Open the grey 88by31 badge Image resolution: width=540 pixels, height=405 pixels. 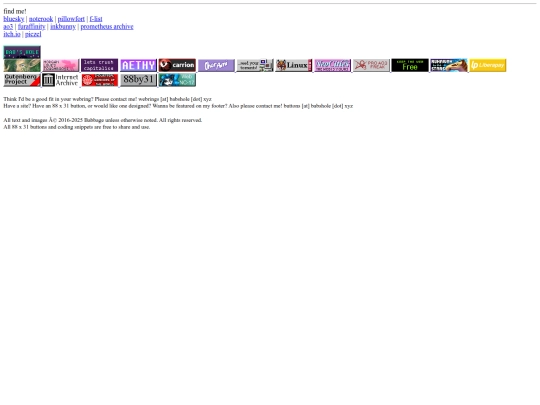[138, 80]
